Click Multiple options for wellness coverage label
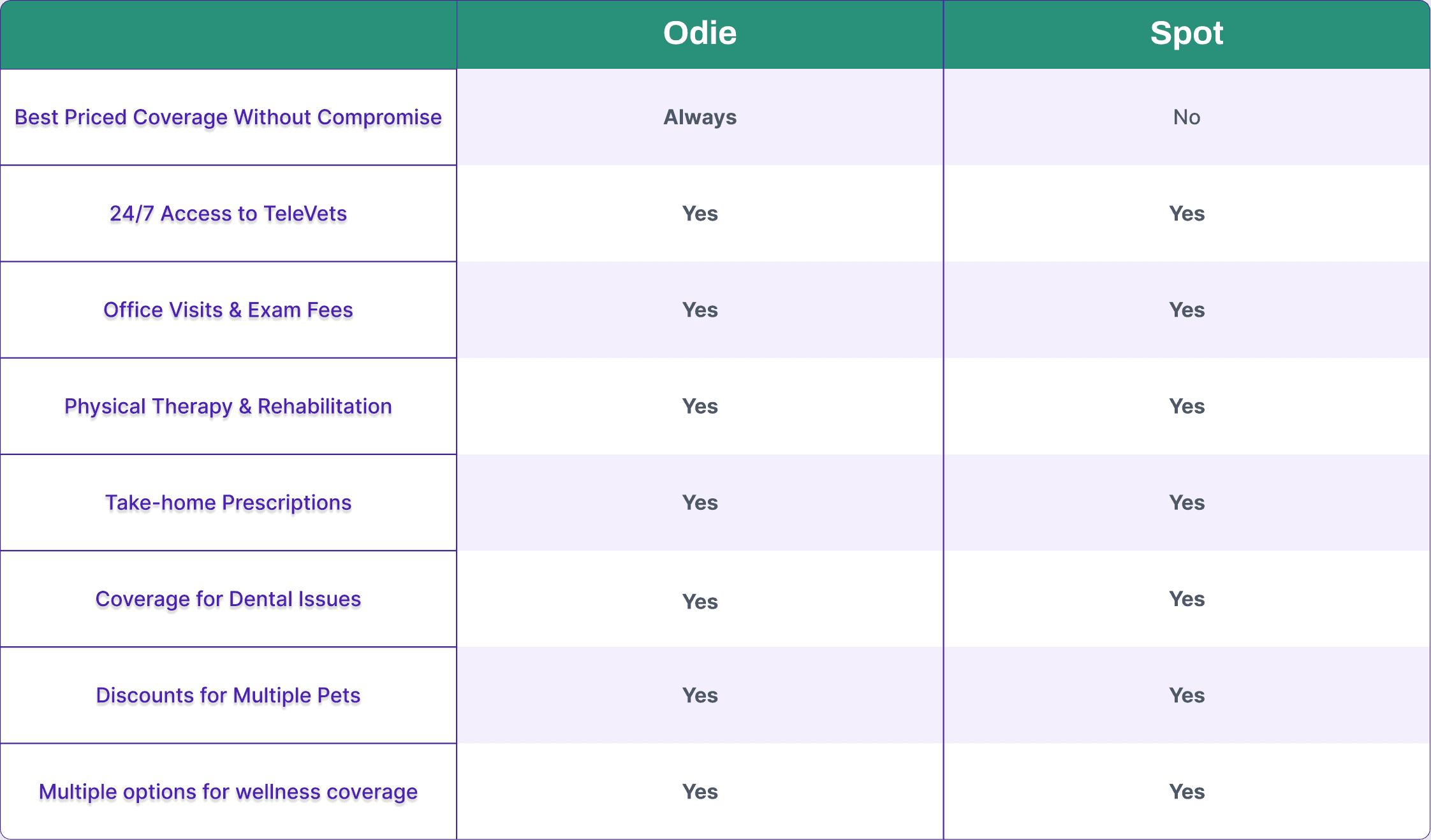1431x840 pixels. point(228,792)
